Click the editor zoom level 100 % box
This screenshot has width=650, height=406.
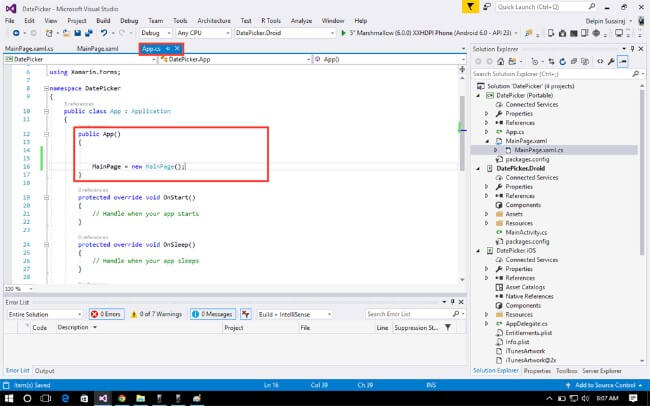pyautogui.click(x=14, y=289)
